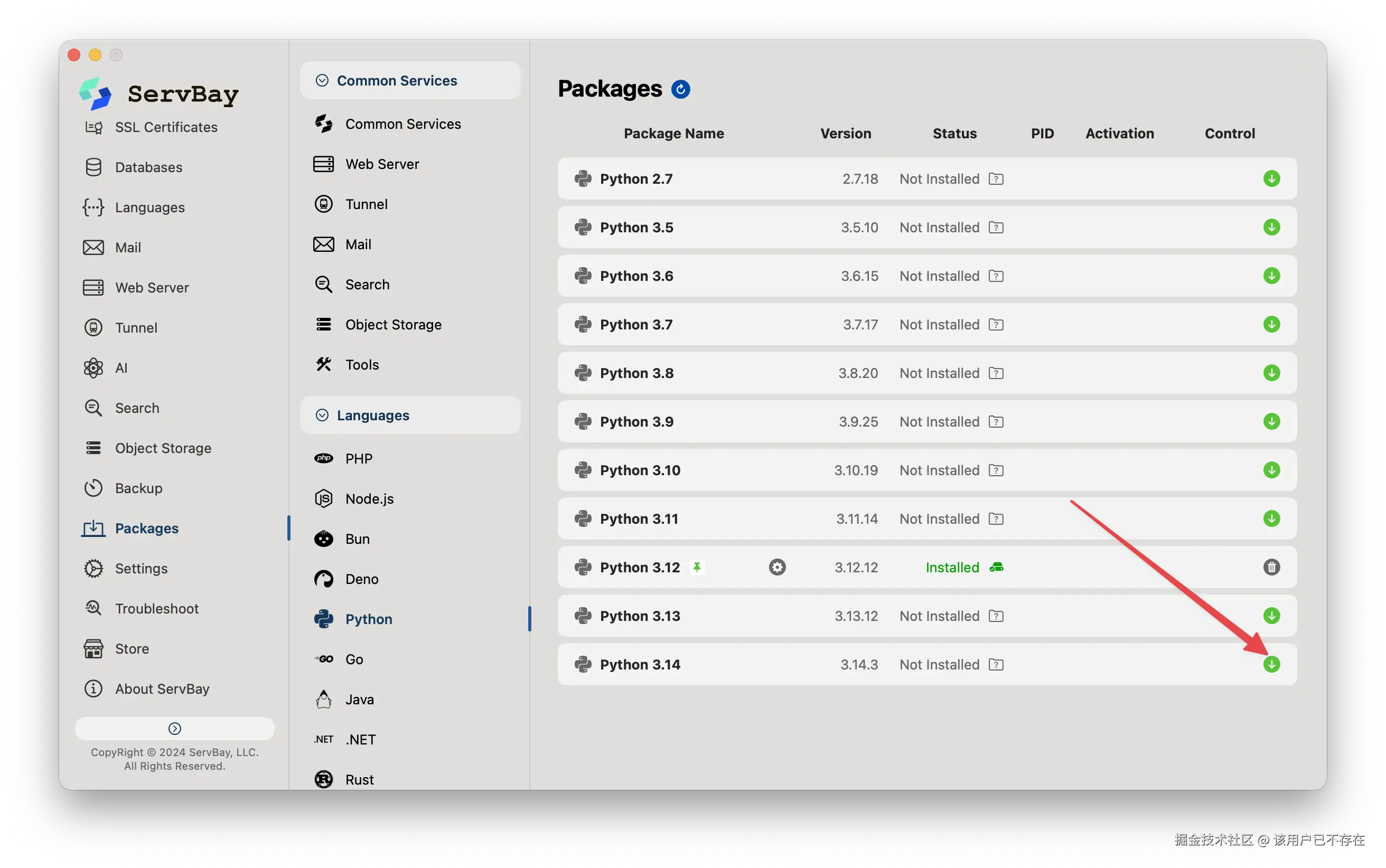Click the trash icon for Python 3.12
The image size is (1386, 868).
click(1271, 567)
